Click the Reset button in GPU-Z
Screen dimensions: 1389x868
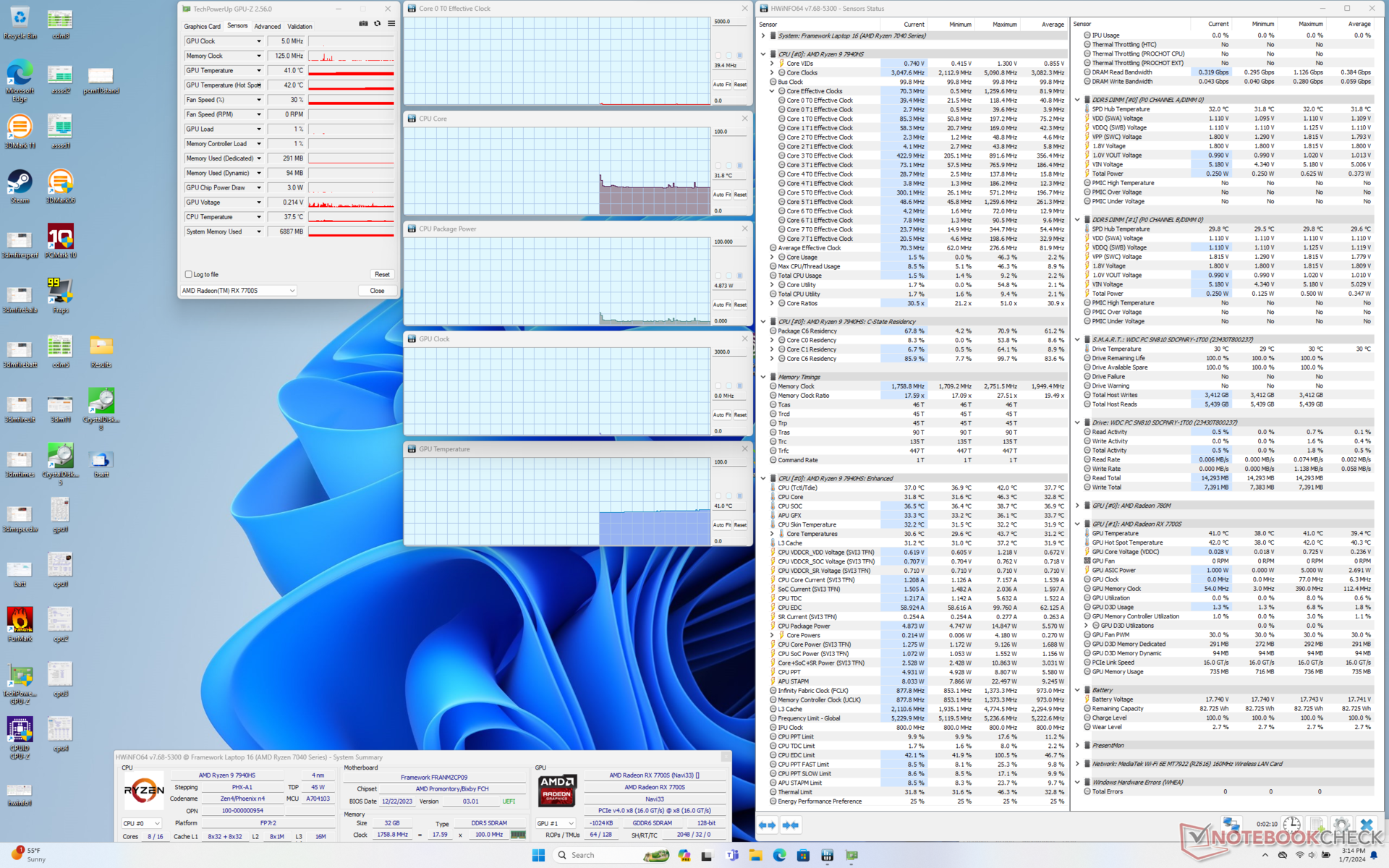point(382,274)
